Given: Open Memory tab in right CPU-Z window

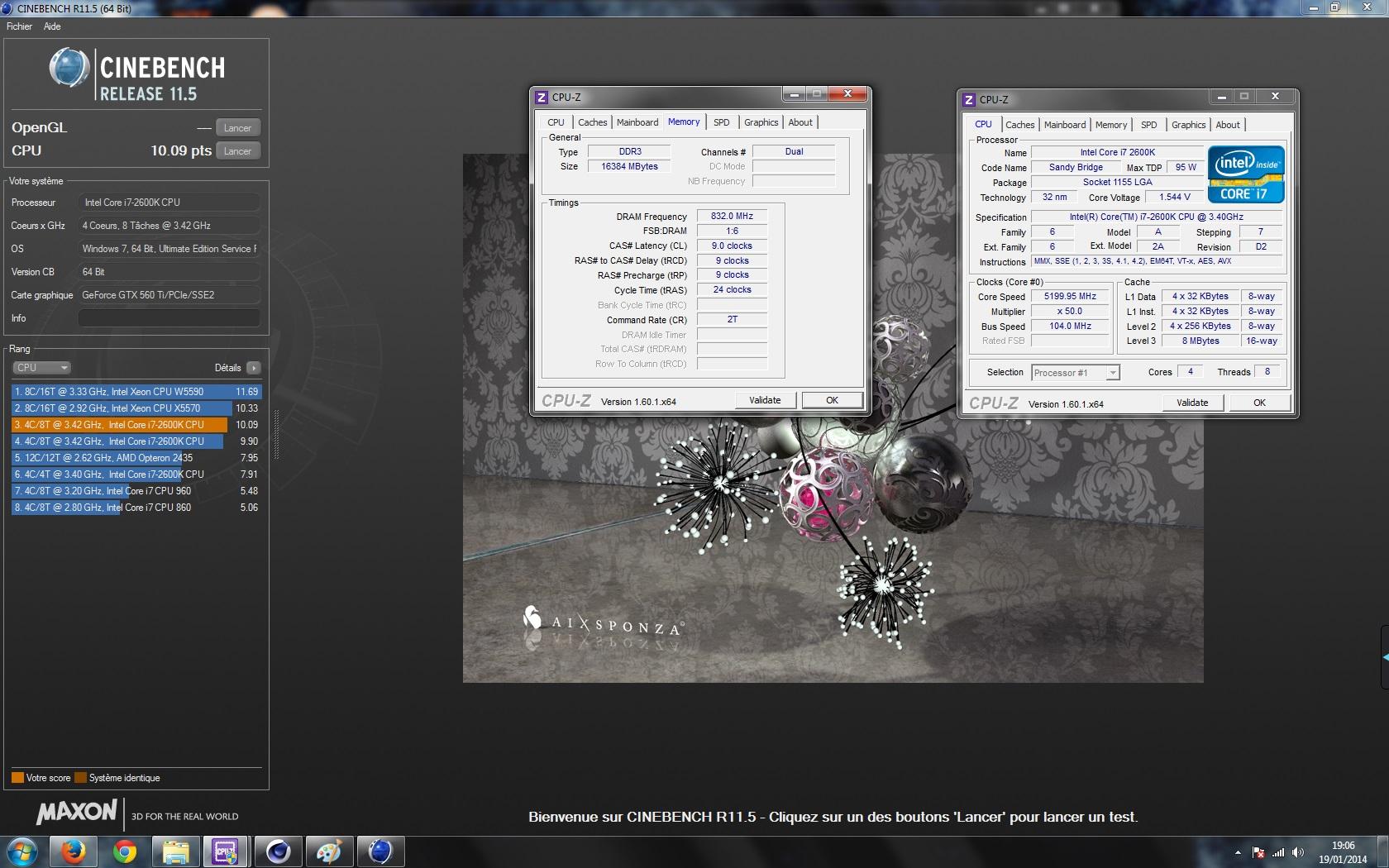Looking at the screenshot, I should [1111, 125].
